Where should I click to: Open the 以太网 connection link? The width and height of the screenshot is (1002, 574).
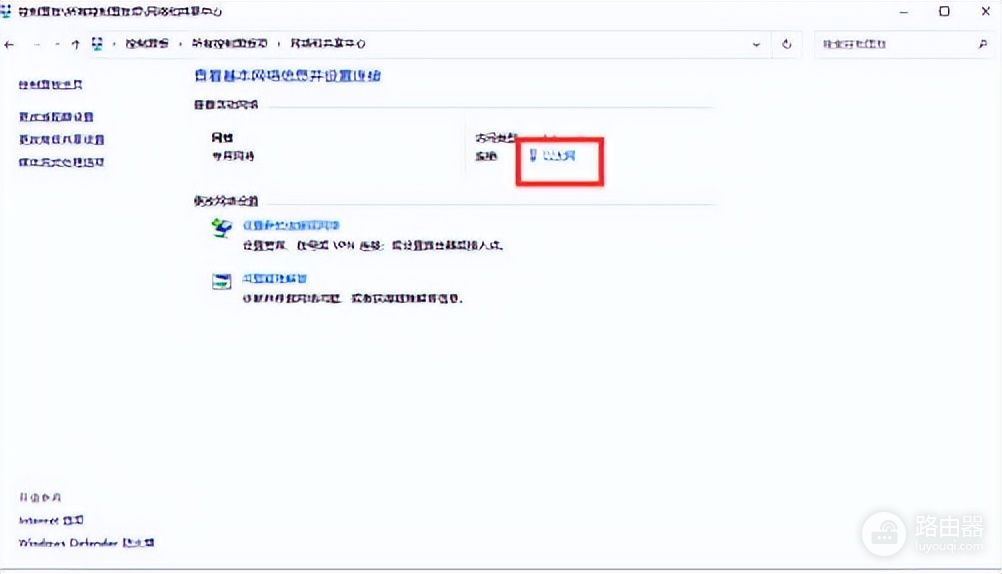click(x=559, y=155)
